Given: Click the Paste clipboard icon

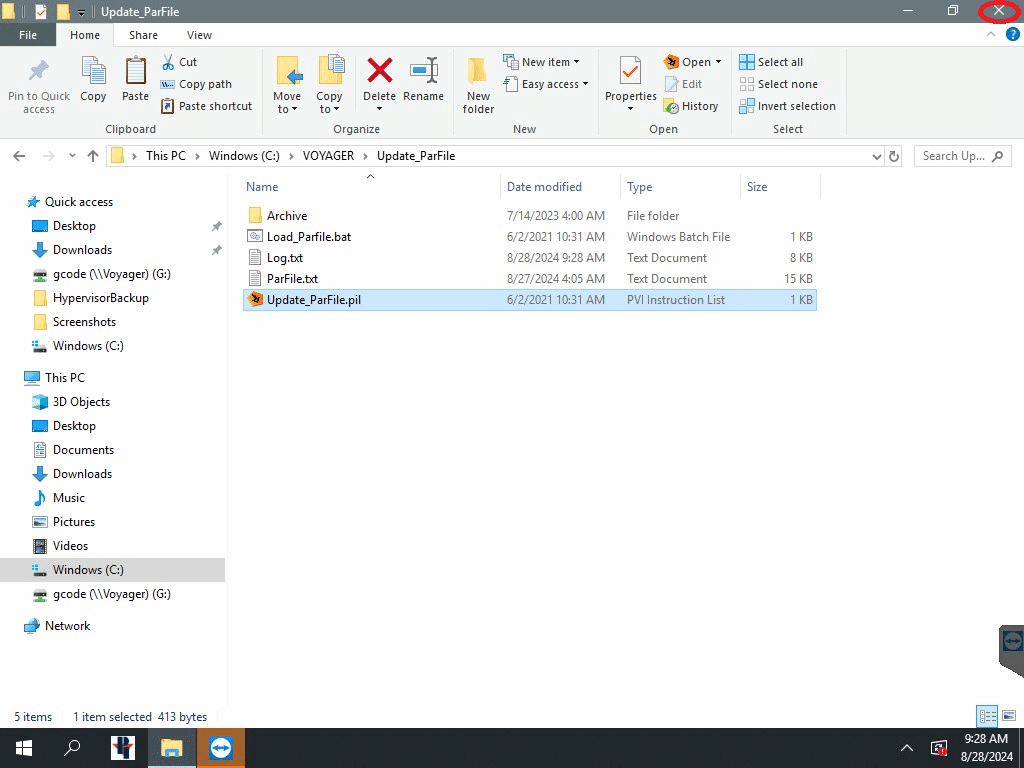Looking at the screenshot, I should click(x=135, y=80).
